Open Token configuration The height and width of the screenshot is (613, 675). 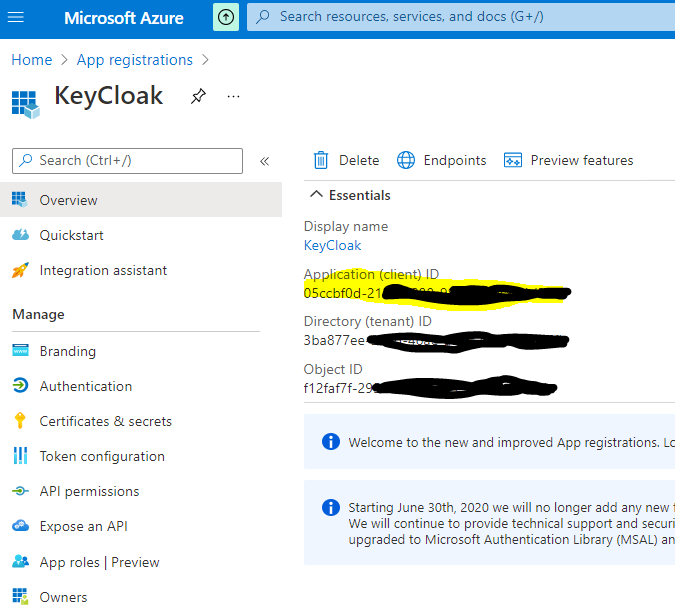click(x=102, y=456)
